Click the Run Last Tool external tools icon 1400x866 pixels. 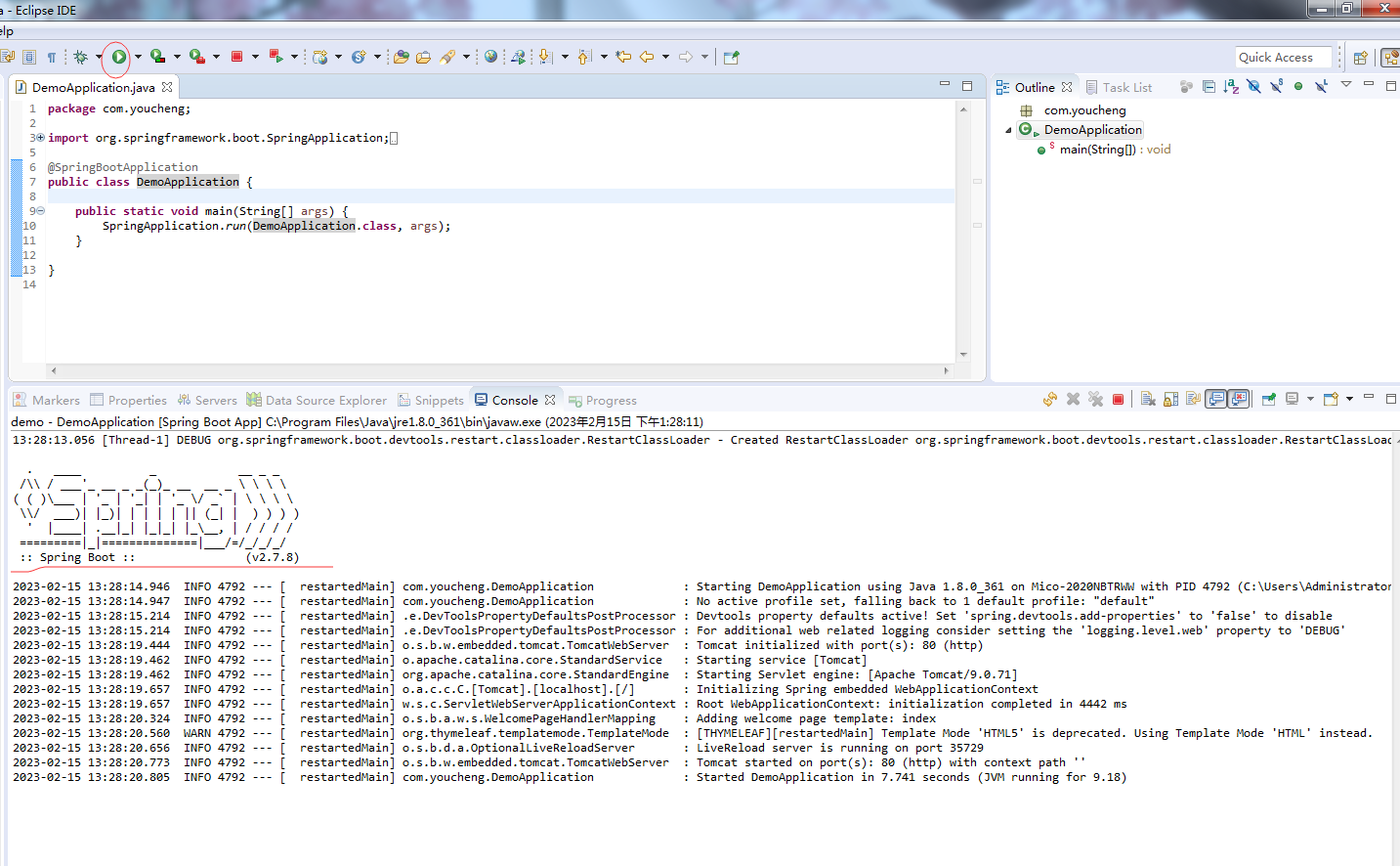point(197,57)
